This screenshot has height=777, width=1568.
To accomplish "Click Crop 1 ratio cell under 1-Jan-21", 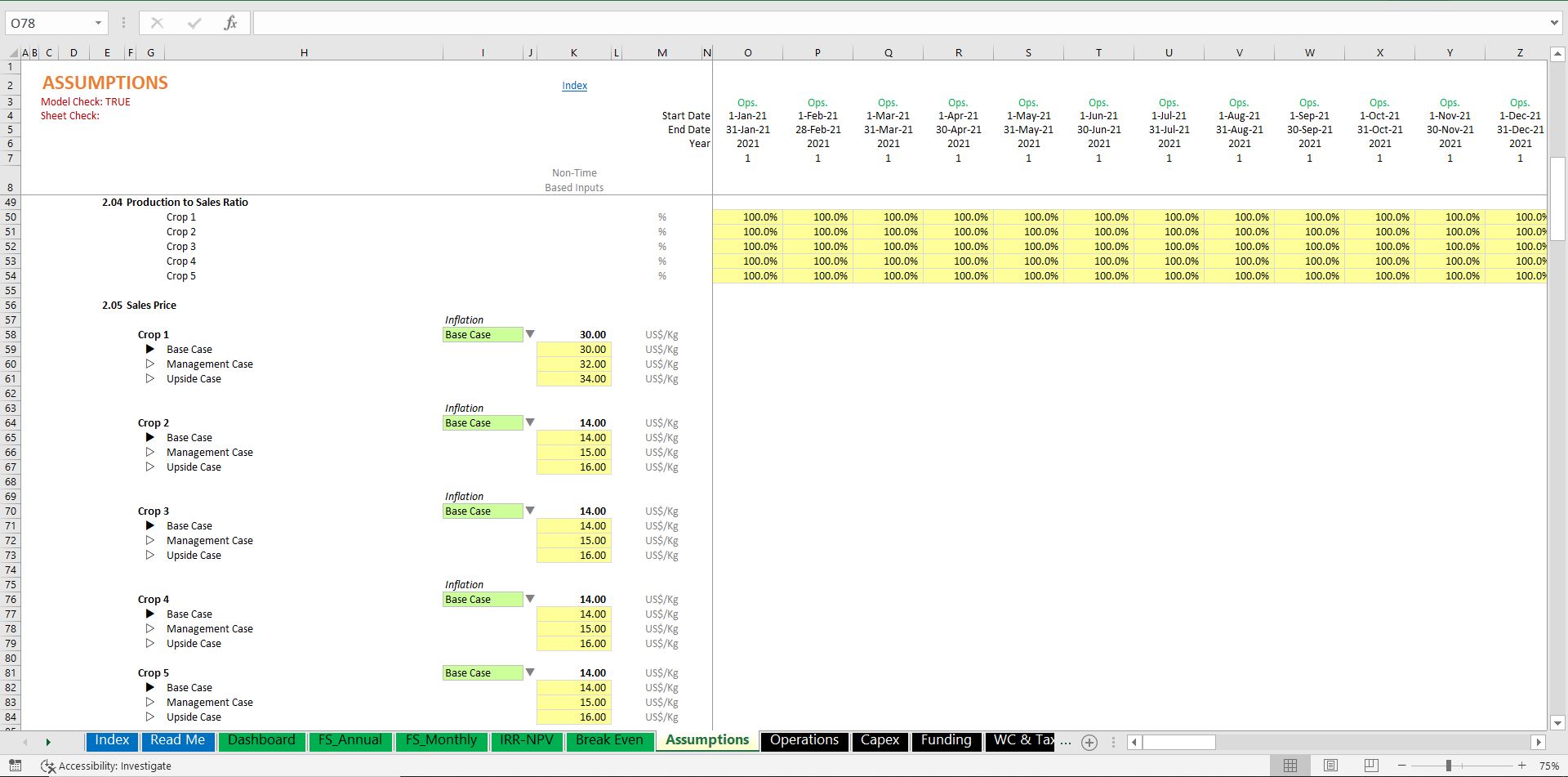I will 747,217.
